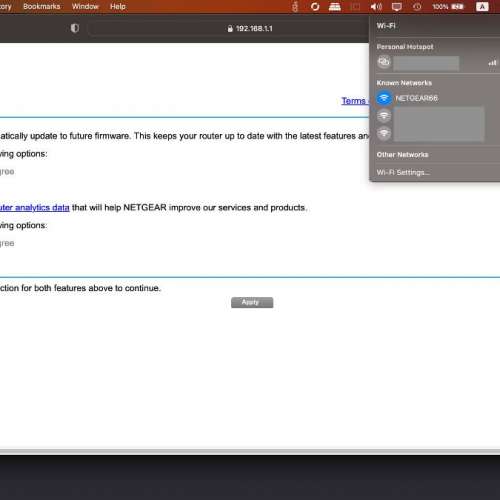Click the privacy shield icon beside address bar
The image size is (500, 500).
point(75,28)
